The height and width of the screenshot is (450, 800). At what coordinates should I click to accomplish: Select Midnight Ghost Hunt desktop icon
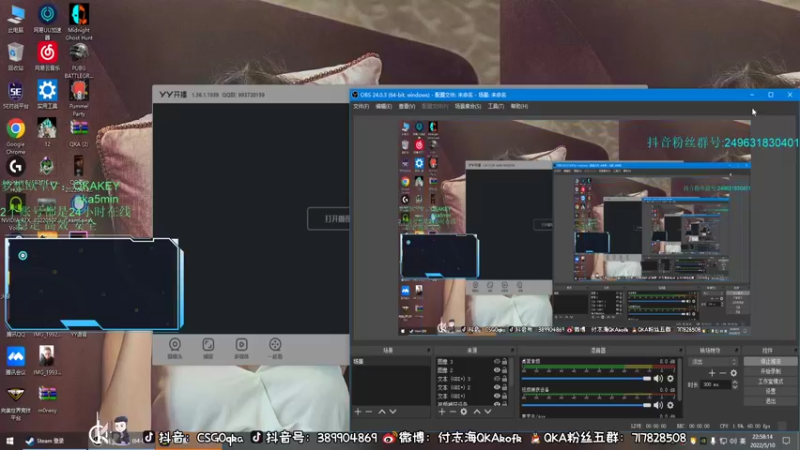(79, 22)
